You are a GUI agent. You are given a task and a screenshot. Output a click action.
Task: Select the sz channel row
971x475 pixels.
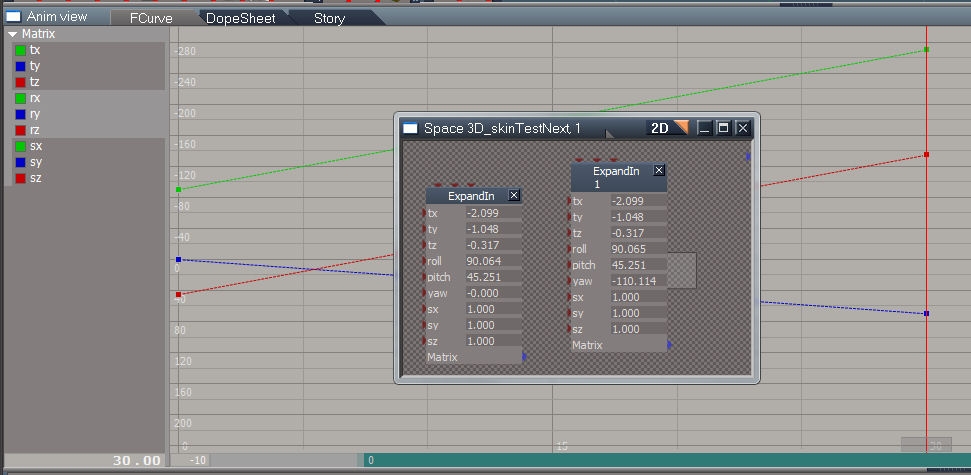point(89,179)
